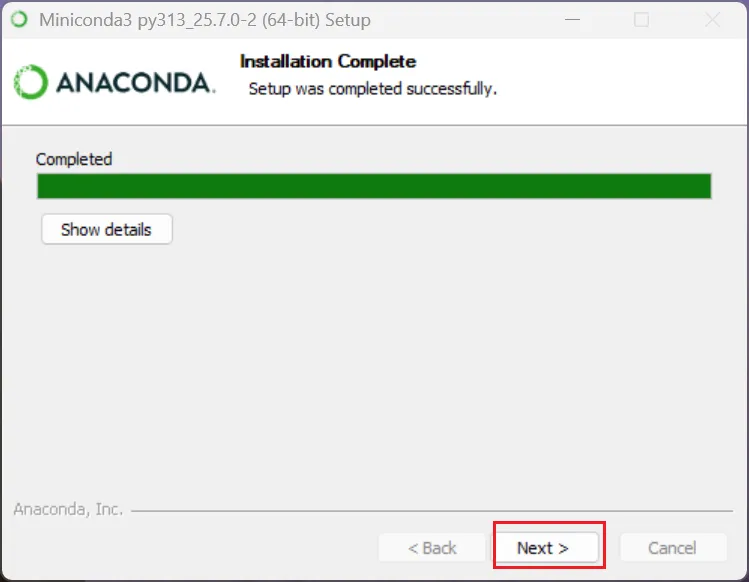Click the Anaconda, Inc. branding text
This screenshot has width=749, height=582.
[68, 509]
